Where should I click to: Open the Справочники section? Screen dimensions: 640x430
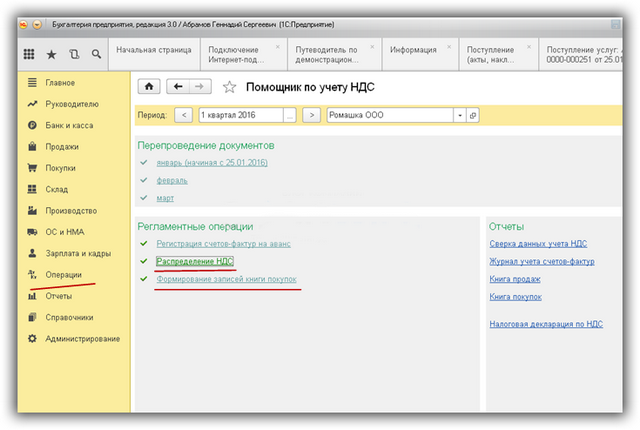point(69,317)
